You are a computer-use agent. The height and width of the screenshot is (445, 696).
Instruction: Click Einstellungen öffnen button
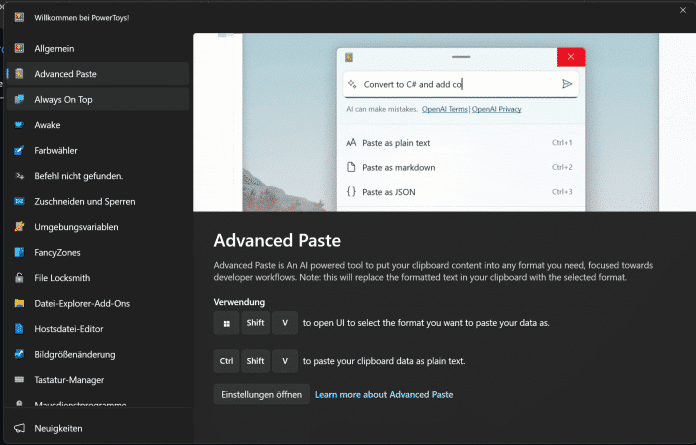tap(261, 394)
